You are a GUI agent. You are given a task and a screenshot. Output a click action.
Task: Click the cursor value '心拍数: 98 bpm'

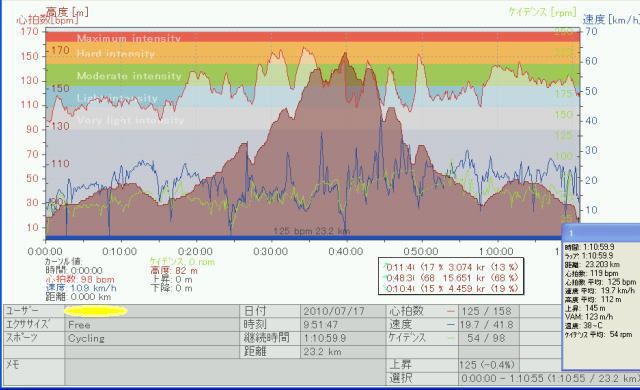pyautogui.click(x=80, y=279)
